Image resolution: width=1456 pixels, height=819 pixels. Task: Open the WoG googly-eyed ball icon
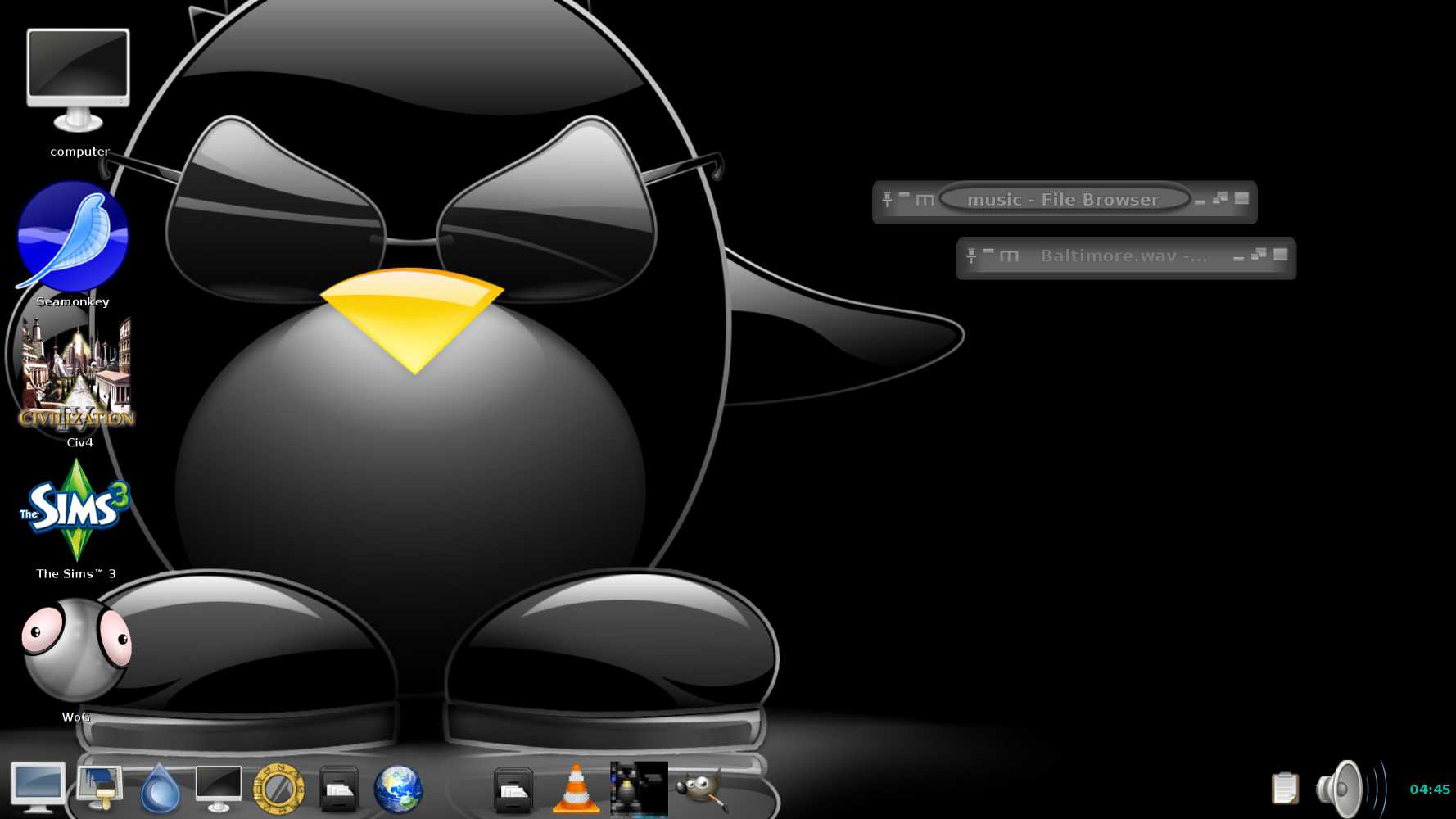click(76, 650)
